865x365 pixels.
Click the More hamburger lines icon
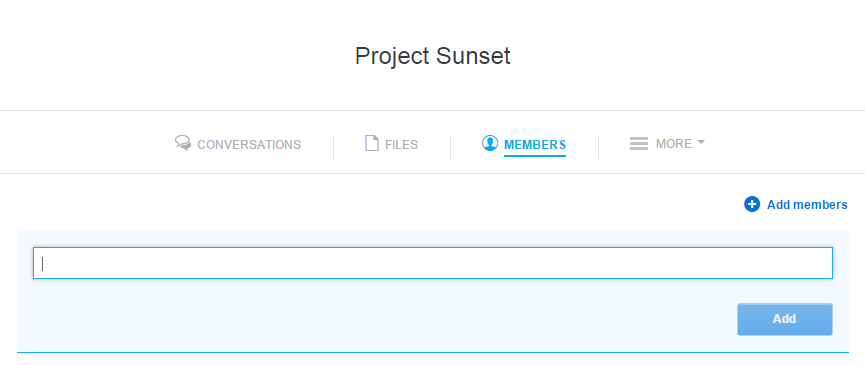click(x=639, y=143)
